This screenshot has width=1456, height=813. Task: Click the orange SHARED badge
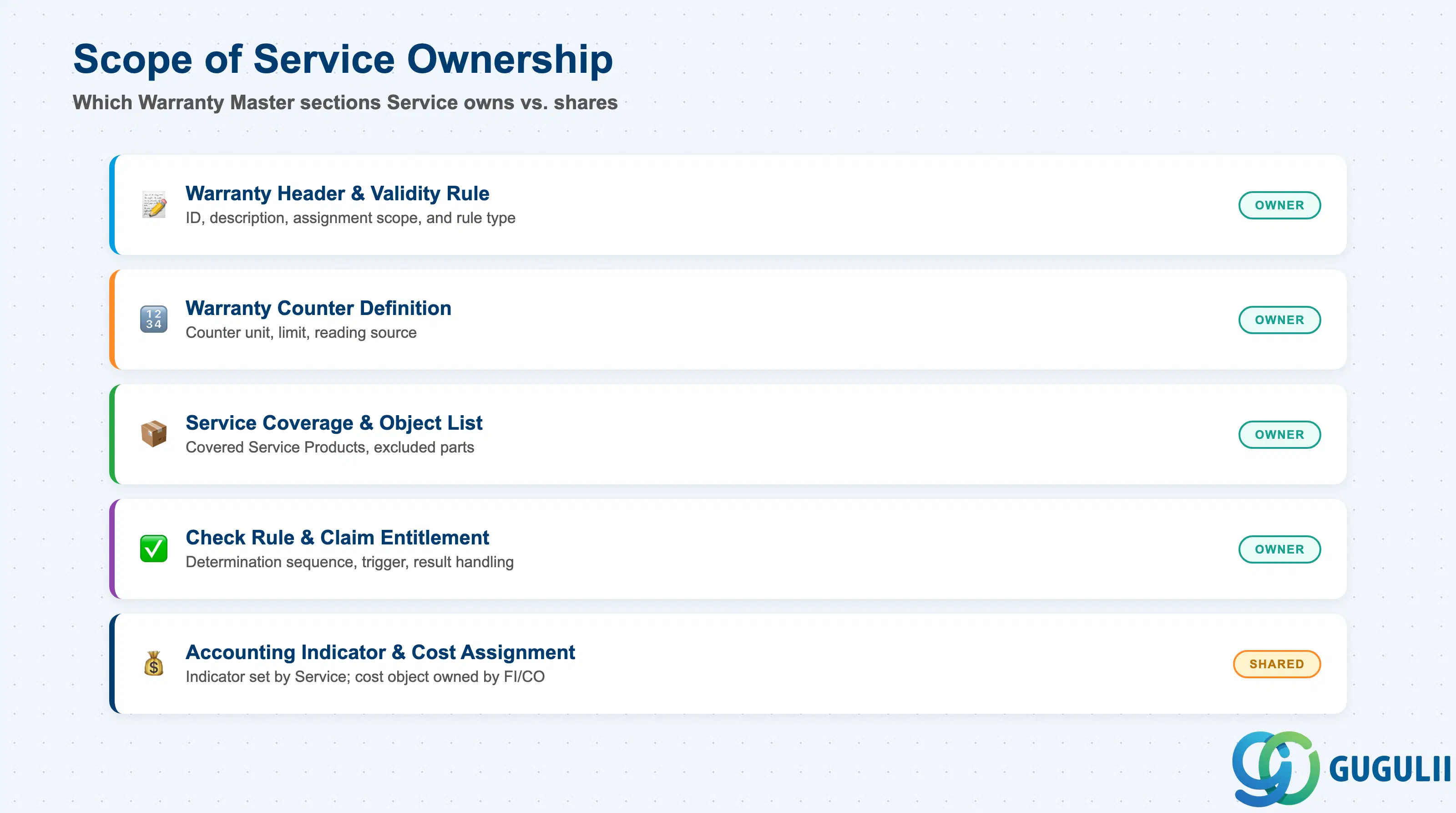tap(1277, 664)
